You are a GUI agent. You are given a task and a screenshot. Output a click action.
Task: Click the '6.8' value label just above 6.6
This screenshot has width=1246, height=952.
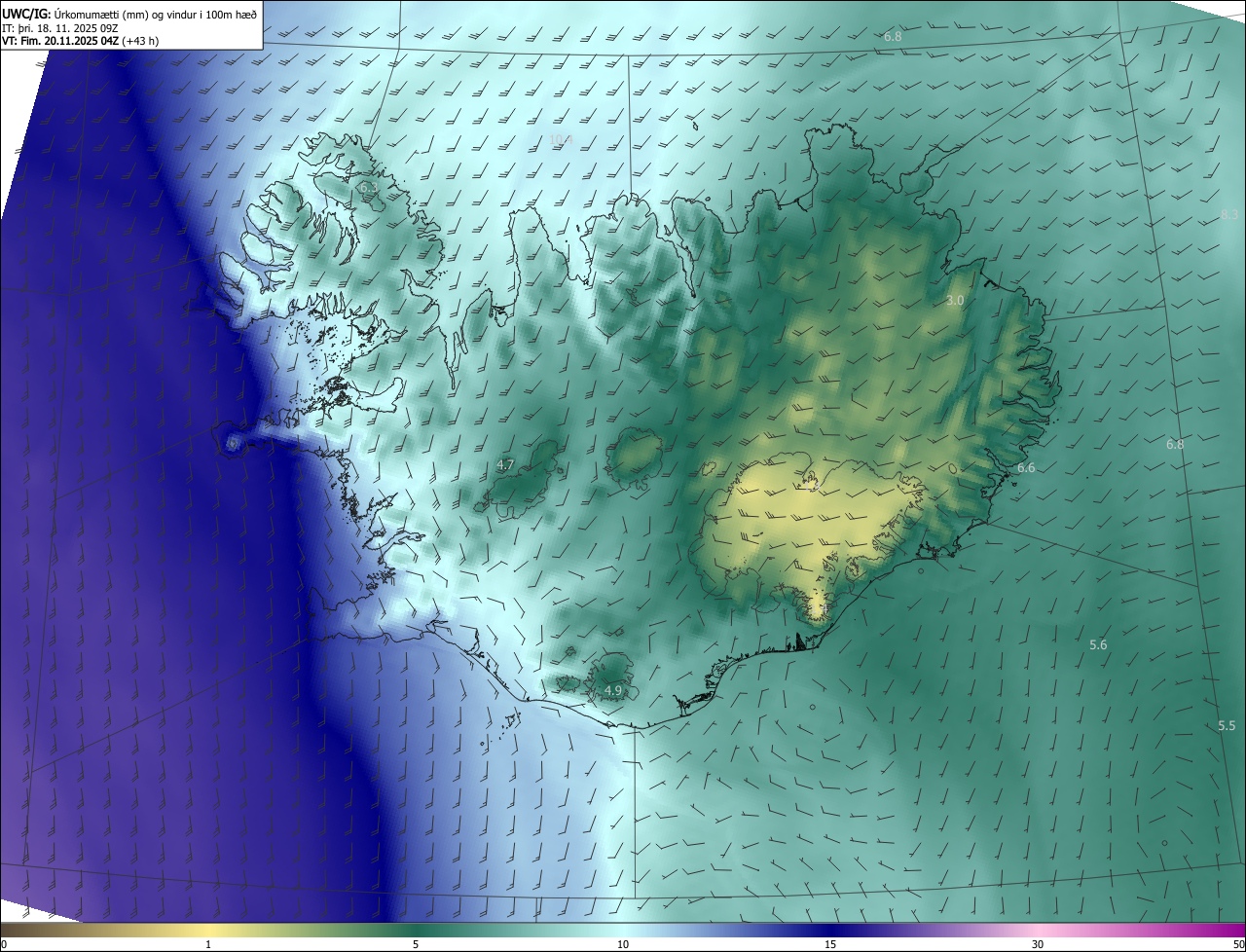coord(1175,445)
